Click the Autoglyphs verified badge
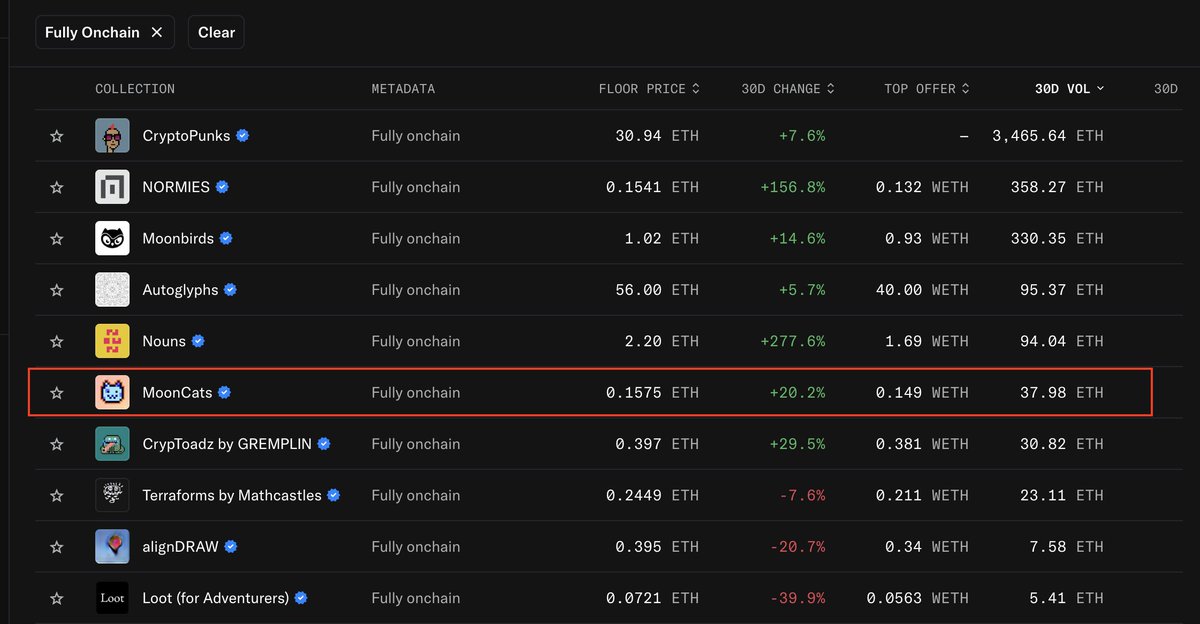 [231, 290]
